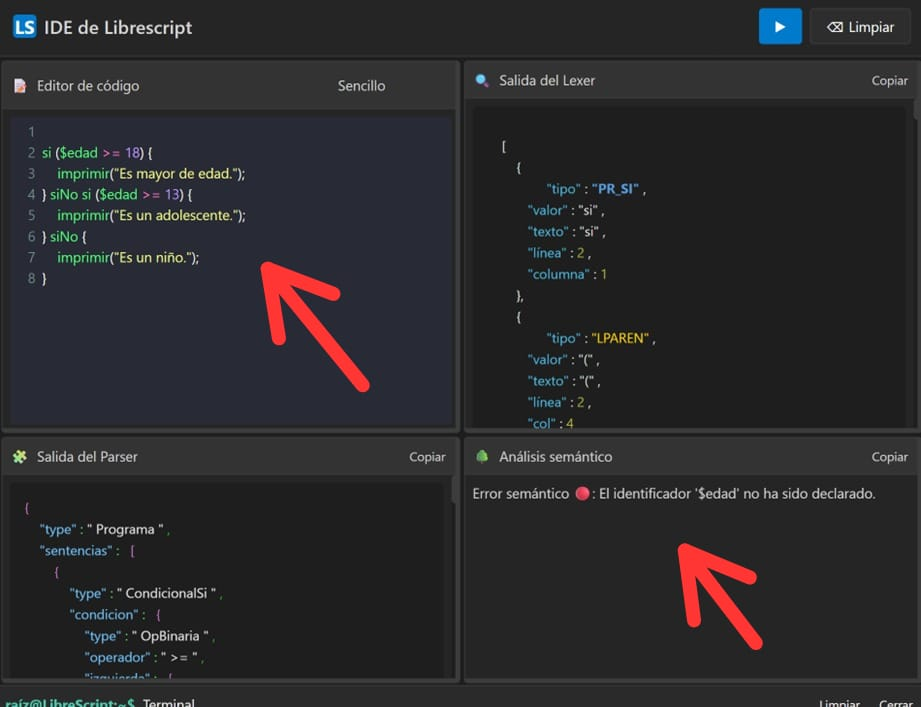This screenshot has height=707, width=921.
Task: Click the line imprimir("Es un niño.")
Action: click(128, 257)
